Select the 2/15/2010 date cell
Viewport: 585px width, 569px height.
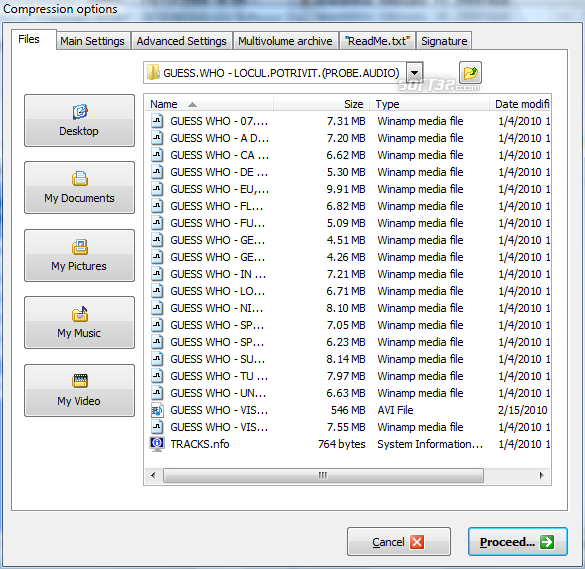click(x=522, y=410)
